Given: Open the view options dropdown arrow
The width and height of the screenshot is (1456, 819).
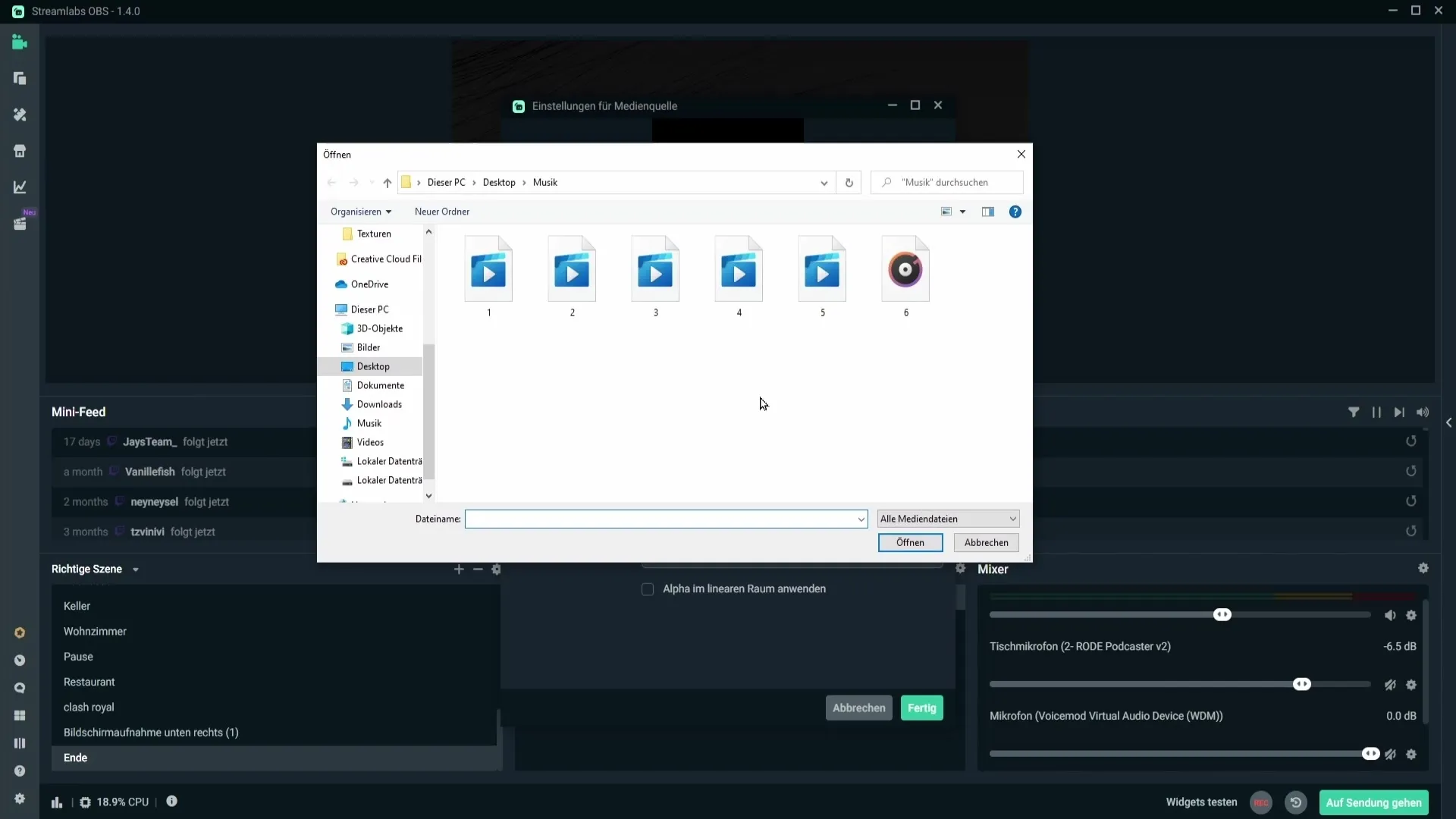Looking at the screenshot, I should coord(963,212).
